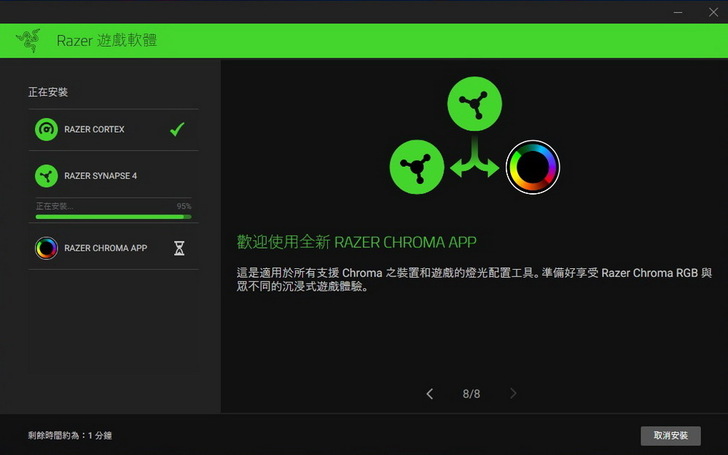Click the green checkmark beside Razer Cortex
Screen dimensions: 728x455
pos(177,129)
